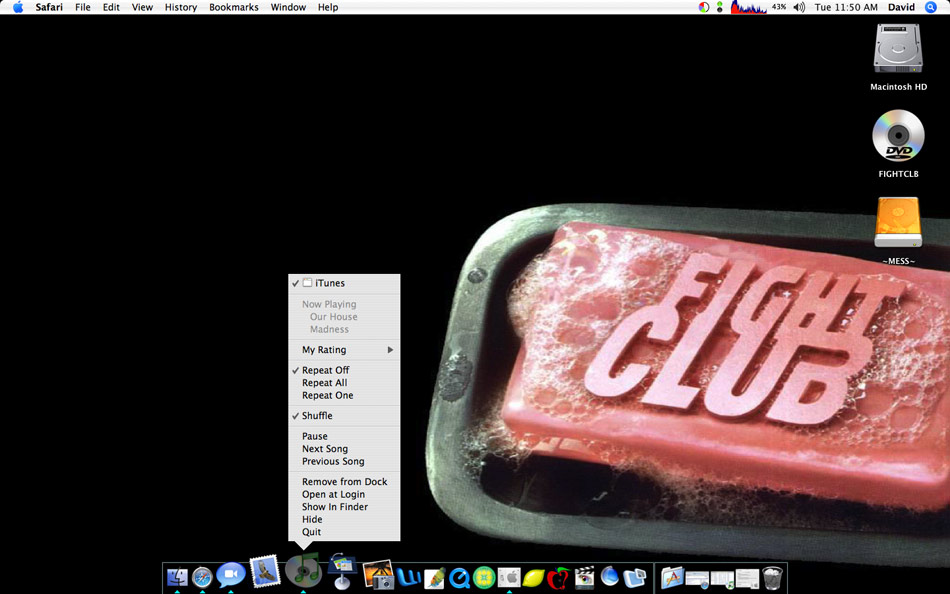Open the History menu
The height and width of the screenshot is (594, 950).
pos(181,7)
